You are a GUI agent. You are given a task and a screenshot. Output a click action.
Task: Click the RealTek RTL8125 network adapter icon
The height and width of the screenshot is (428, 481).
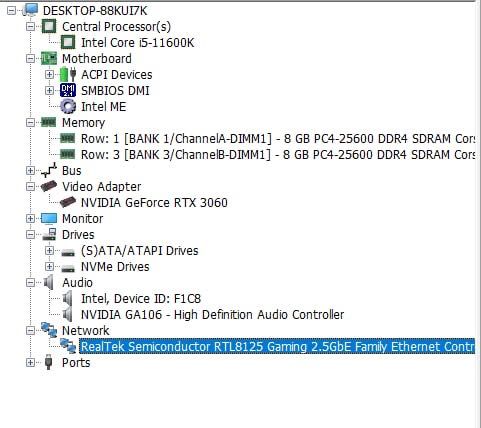click(x=68, y=346)
